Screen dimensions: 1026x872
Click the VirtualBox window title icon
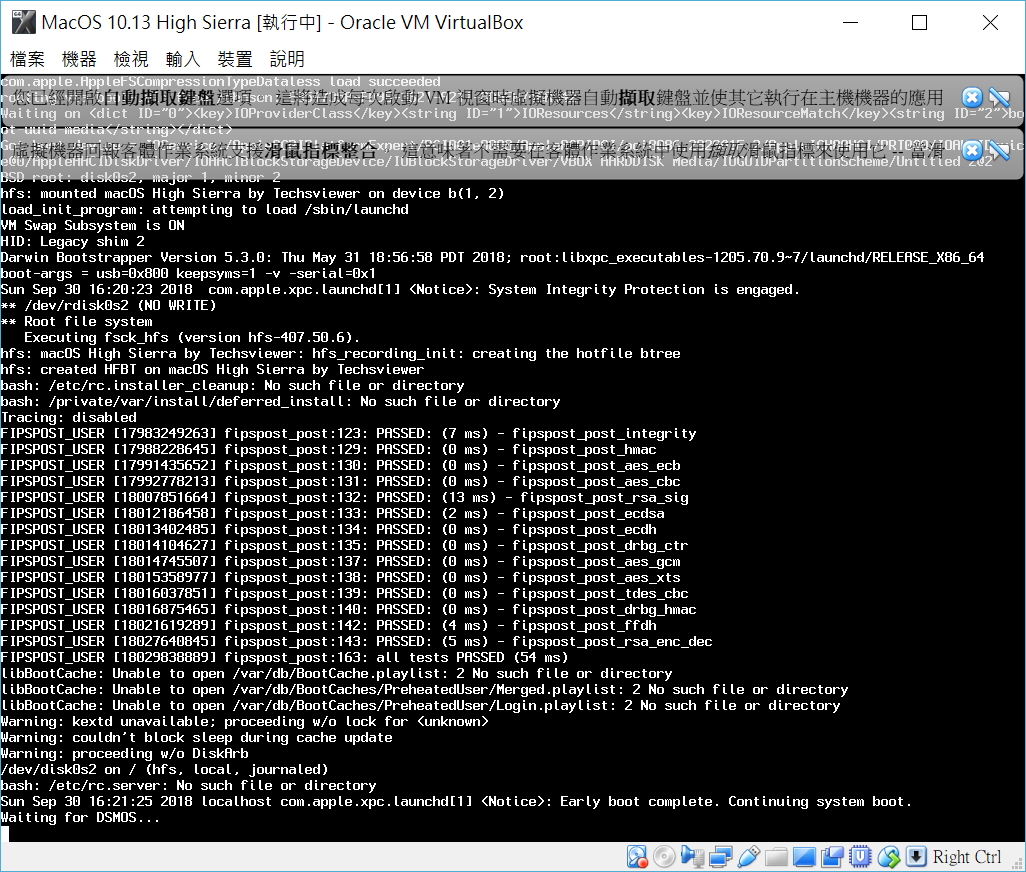24,23
